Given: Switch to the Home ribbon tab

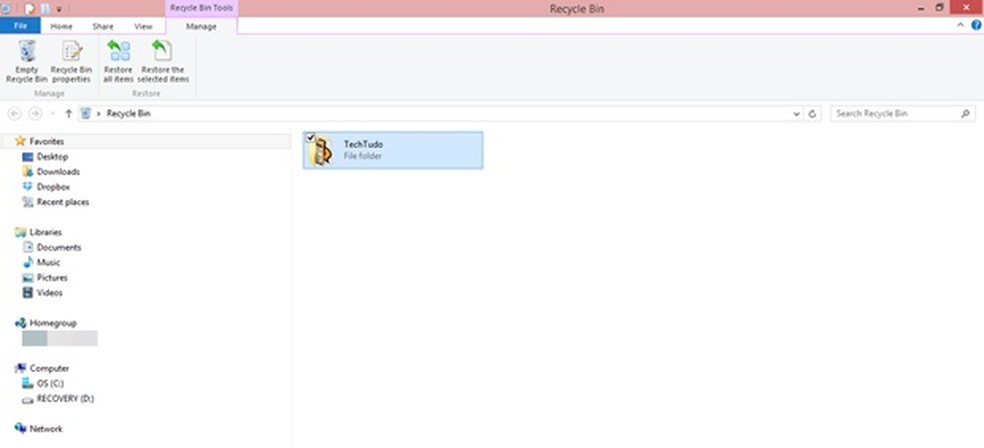Looking at the screenshot, I should pos(62,26).
